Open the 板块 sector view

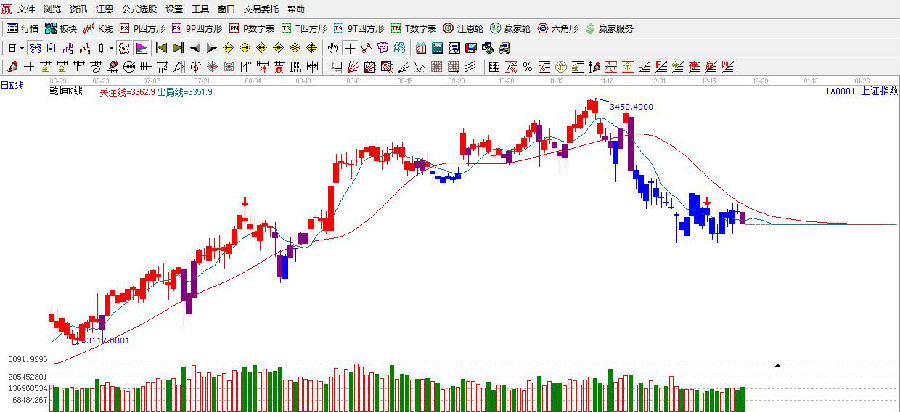(x=62, y=29)
